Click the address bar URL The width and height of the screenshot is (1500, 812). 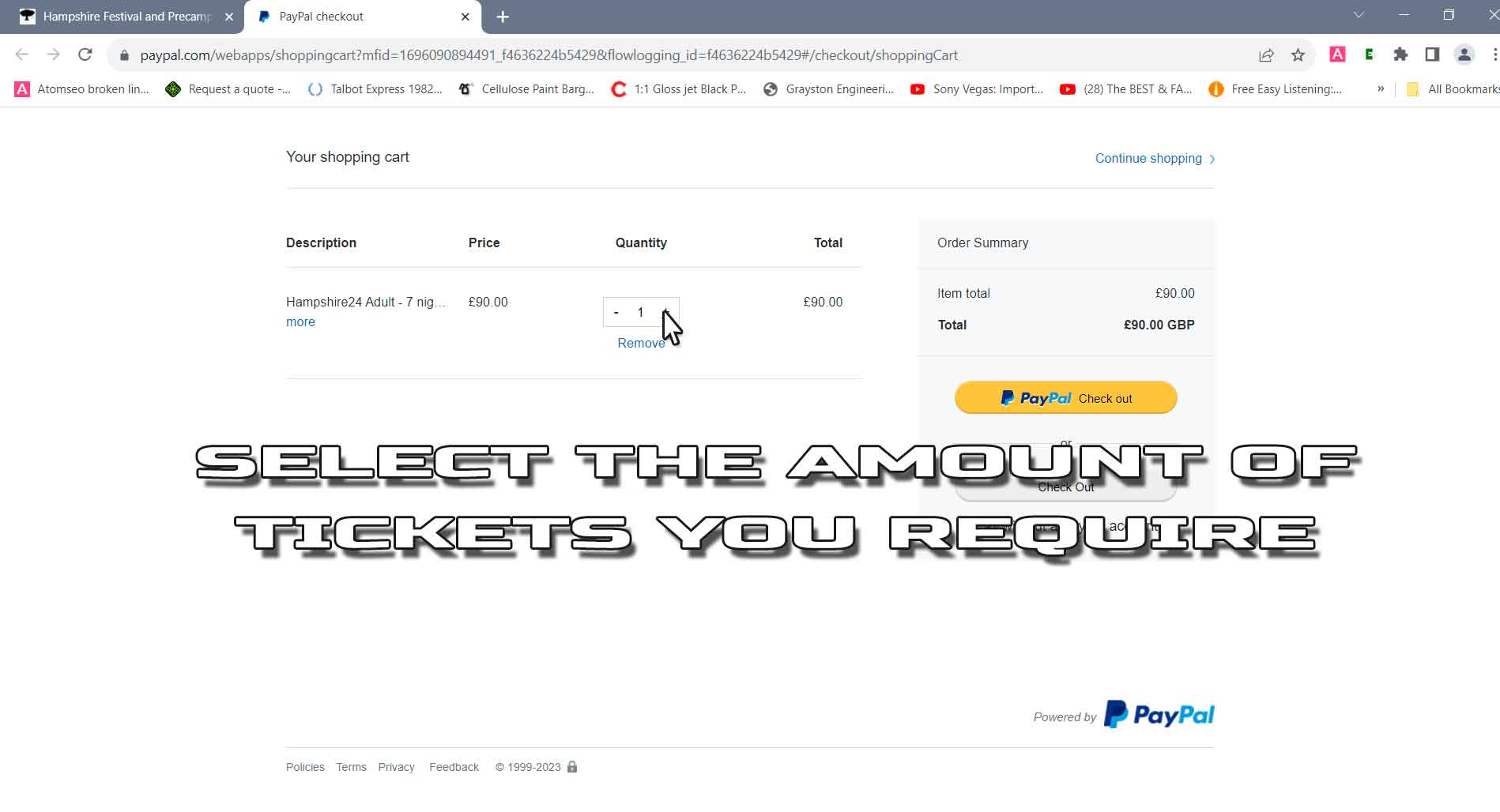[548, 55]
